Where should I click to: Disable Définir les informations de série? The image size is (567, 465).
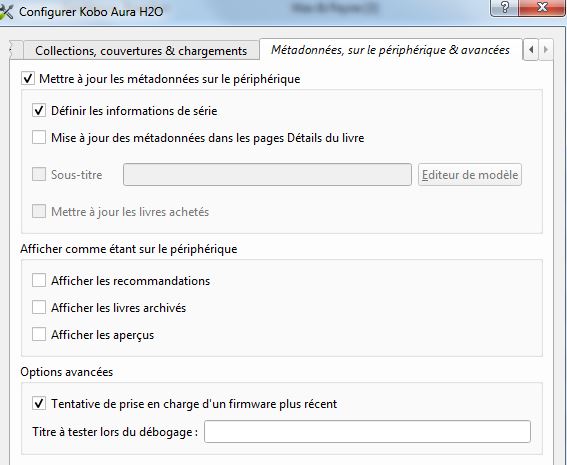(39, 110)
